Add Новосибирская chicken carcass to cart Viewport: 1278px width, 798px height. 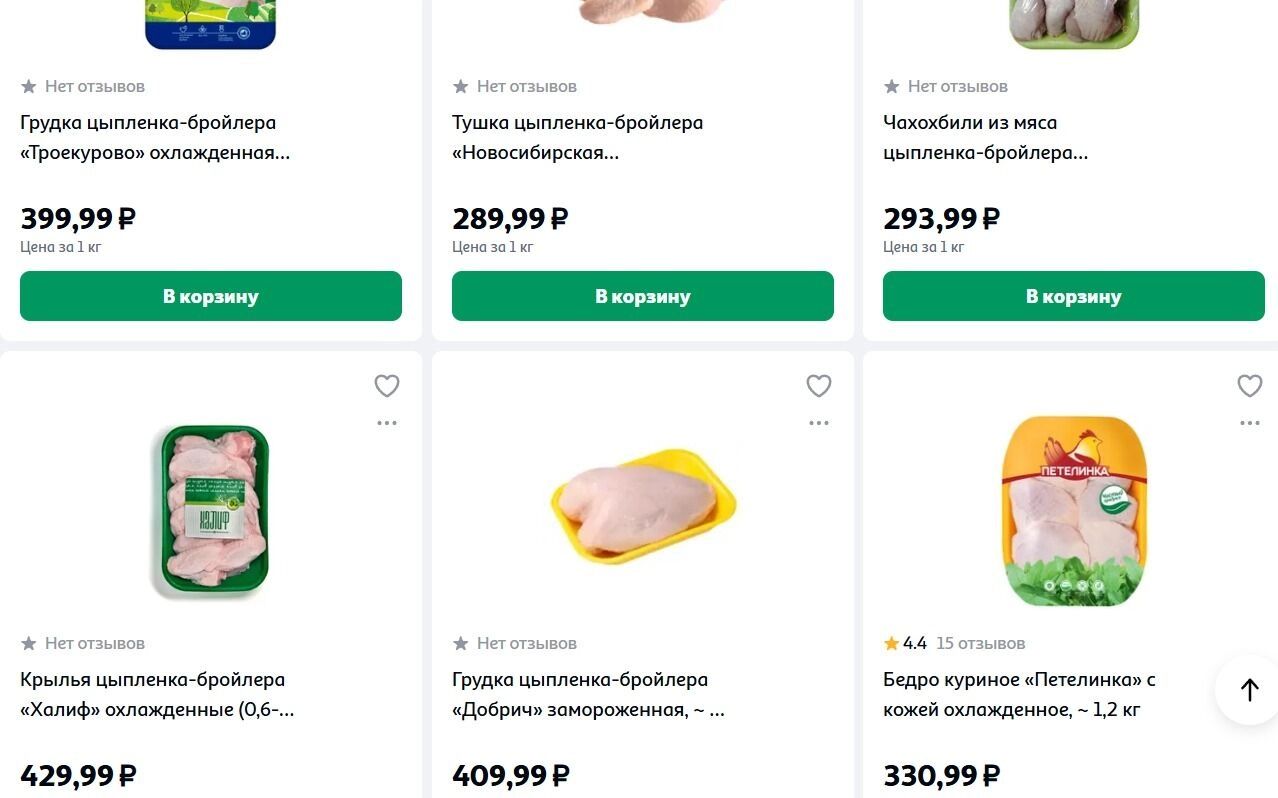642,296
